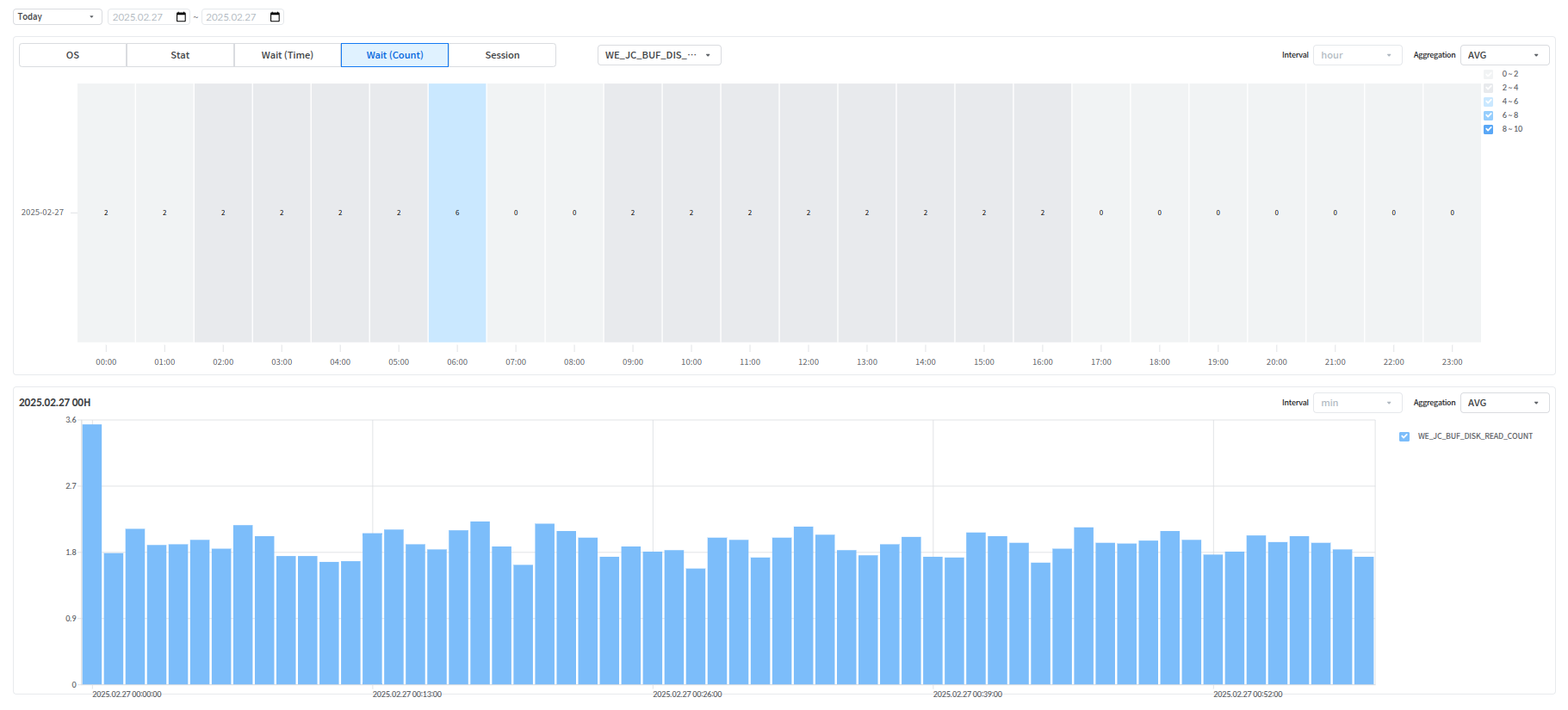
Task: Open the end date calendar icon
Action: click(x=275, y=17)
